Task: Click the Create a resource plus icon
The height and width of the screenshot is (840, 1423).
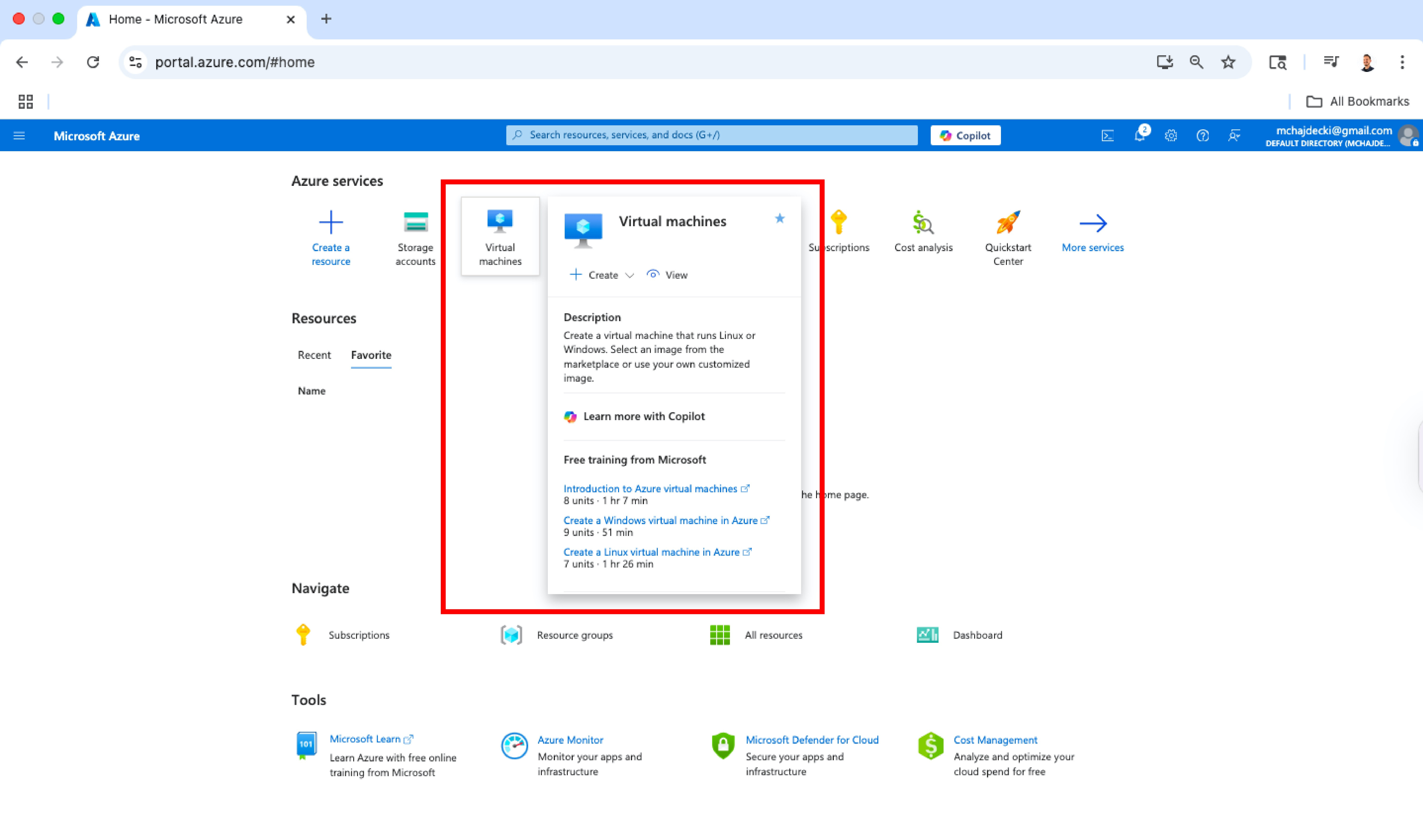Action: [331, 222]
